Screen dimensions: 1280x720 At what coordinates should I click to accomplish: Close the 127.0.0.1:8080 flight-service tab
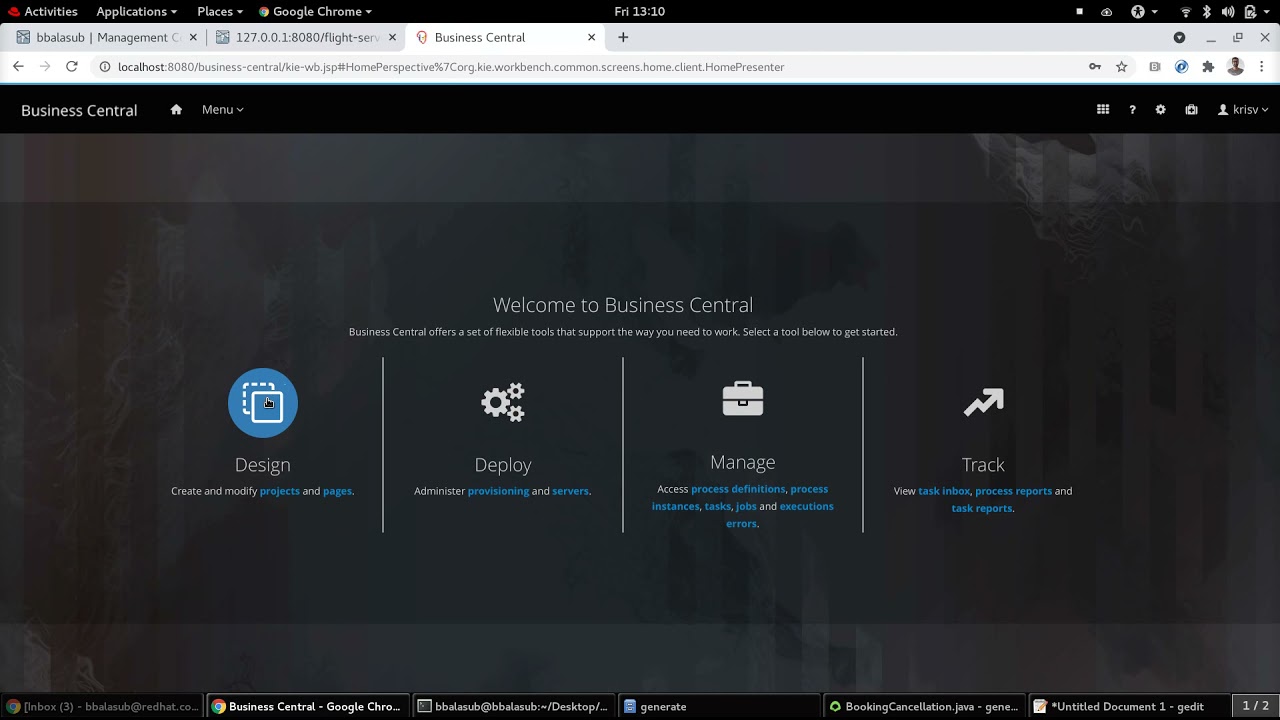point(392,37)
